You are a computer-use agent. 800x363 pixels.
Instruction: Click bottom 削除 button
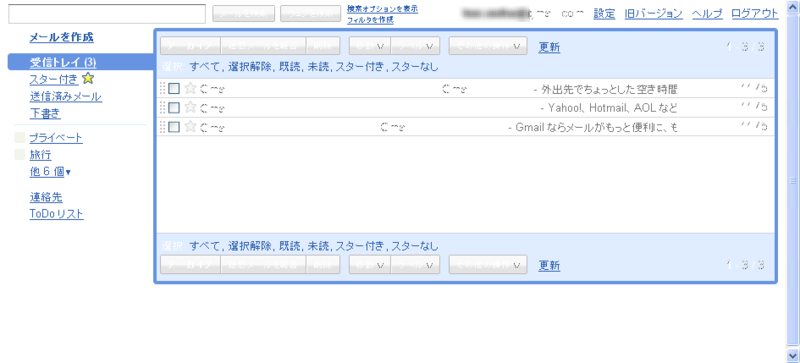[x=323, y=265]
